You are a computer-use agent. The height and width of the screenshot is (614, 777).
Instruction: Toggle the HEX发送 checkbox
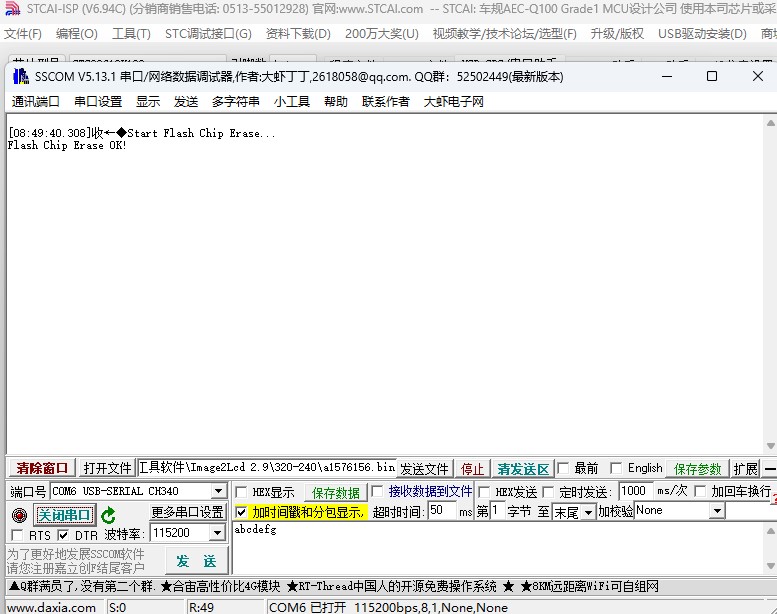(x=484, y=492)
